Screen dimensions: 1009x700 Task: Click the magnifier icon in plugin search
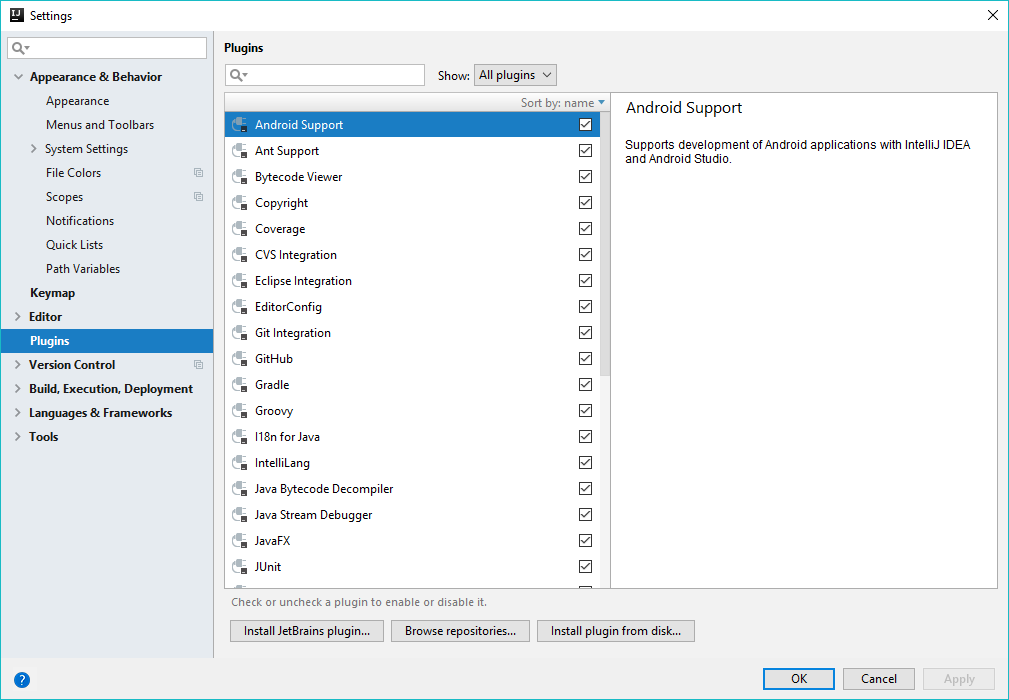point(237,75)
